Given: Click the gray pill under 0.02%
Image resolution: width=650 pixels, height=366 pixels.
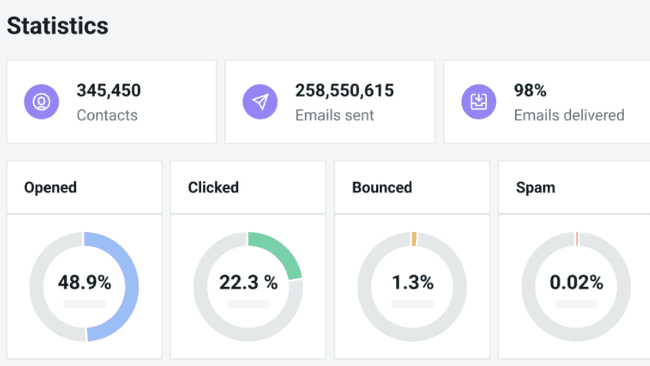Looking at the screenshot, I should [576, 304].
